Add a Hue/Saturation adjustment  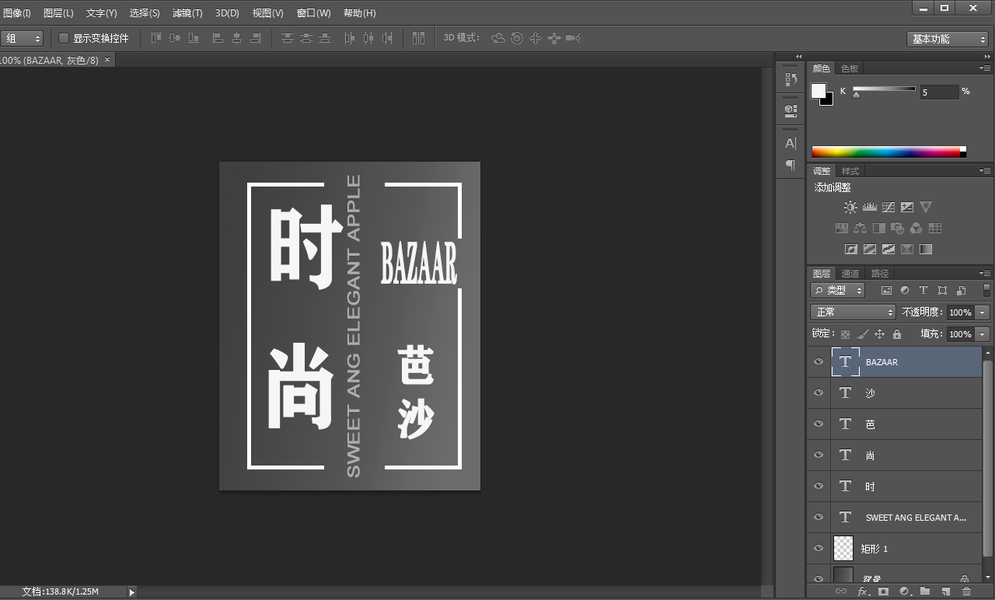tap(841, 228)
